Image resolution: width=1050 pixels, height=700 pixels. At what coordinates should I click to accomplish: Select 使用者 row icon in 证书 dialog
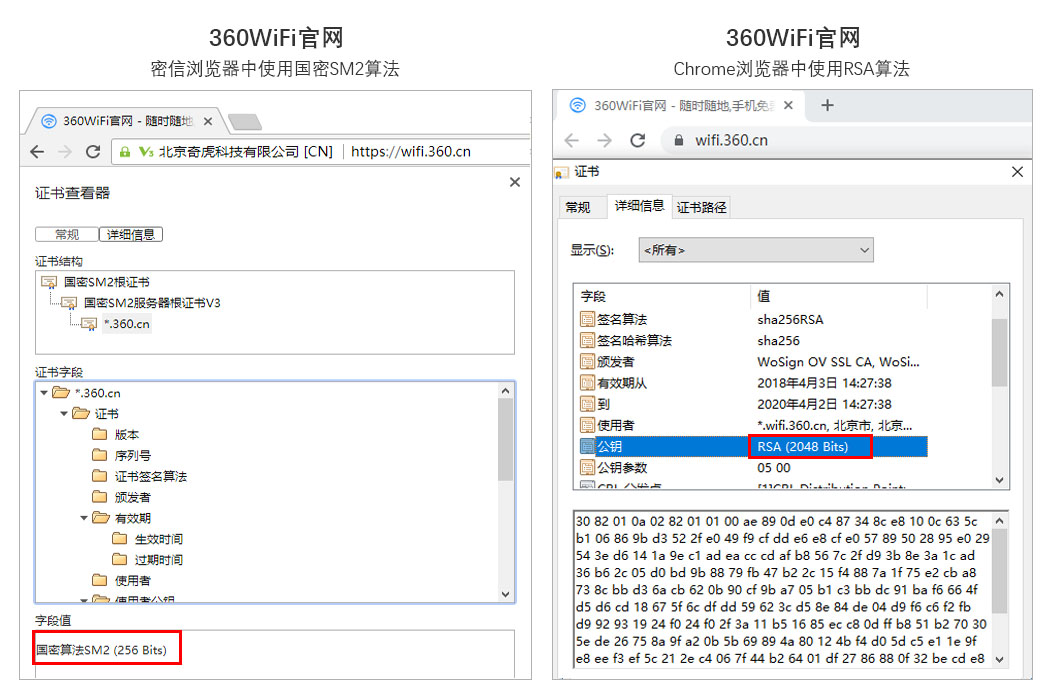pos(587,425)
